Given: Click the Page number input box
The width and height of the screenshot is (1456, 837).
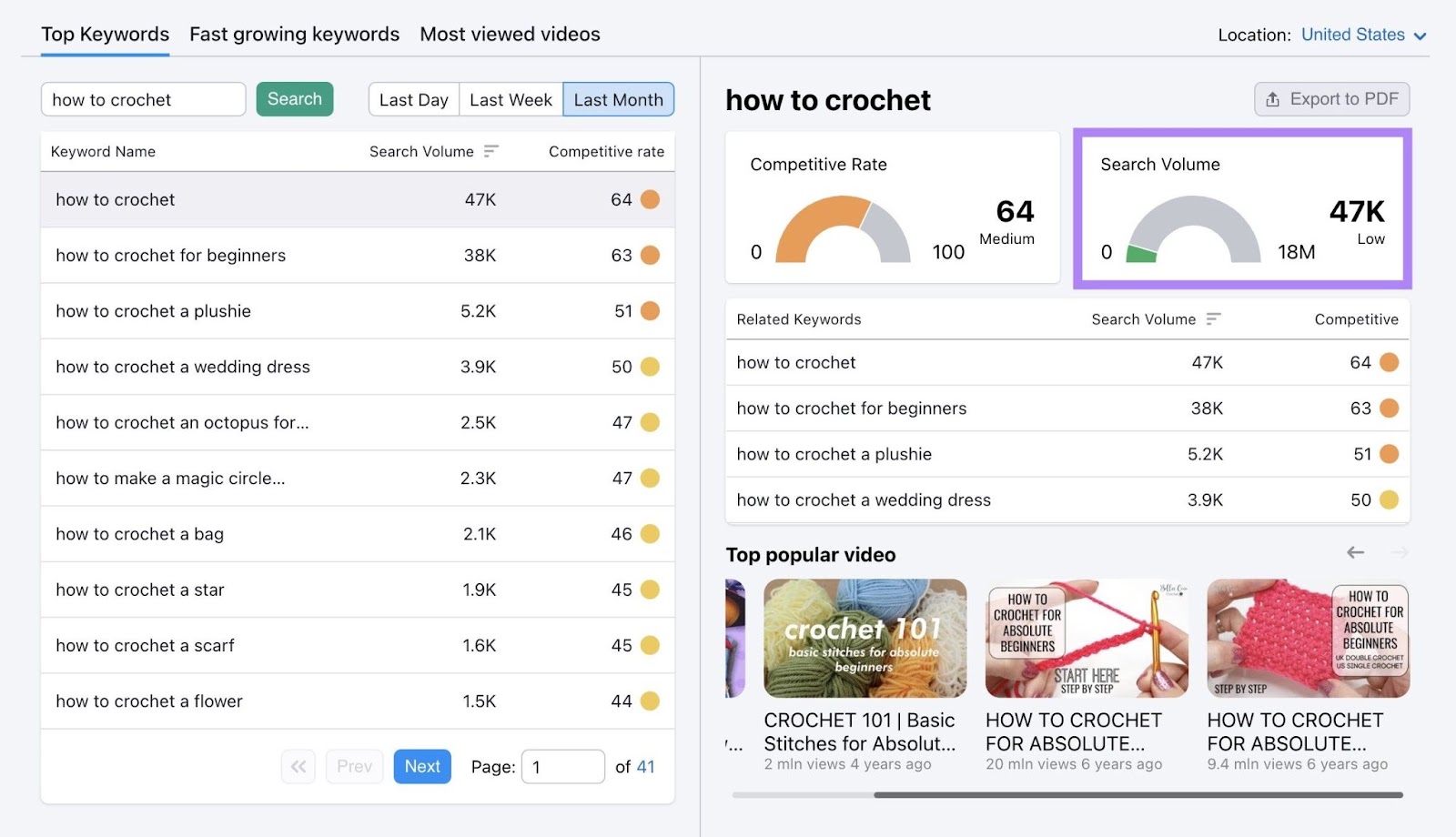Looking at the screenshot, I should (562, 767).
